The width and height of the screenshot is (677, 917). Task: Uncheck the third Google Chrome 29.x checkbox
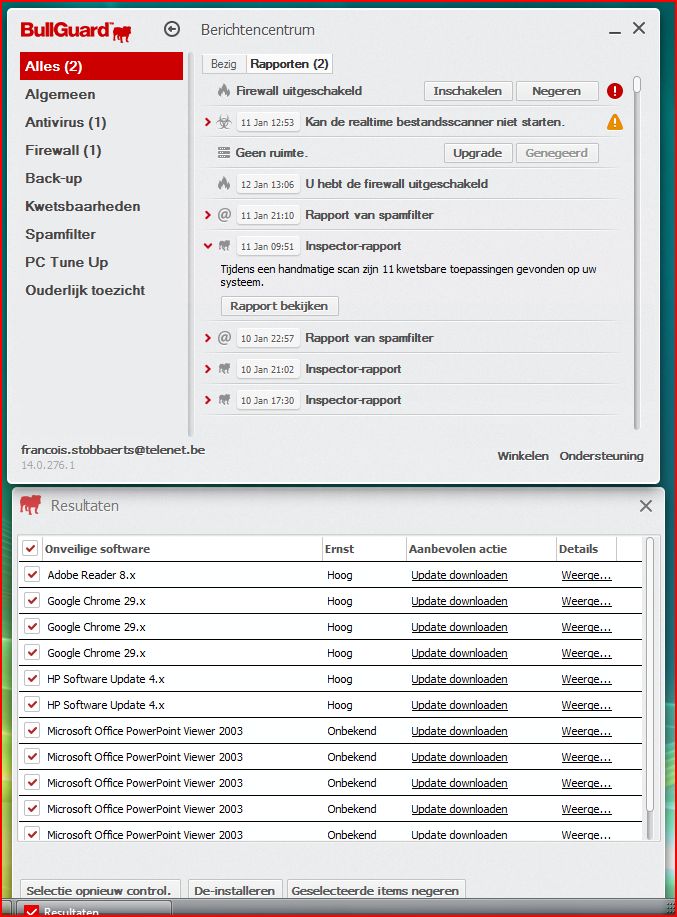pyautogui.click(x=32, y=653)
